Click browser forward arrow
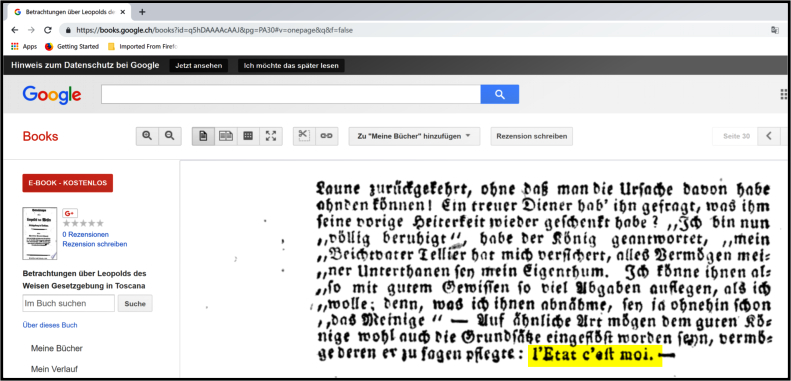791x381 pixels. [x=31, y=30]
